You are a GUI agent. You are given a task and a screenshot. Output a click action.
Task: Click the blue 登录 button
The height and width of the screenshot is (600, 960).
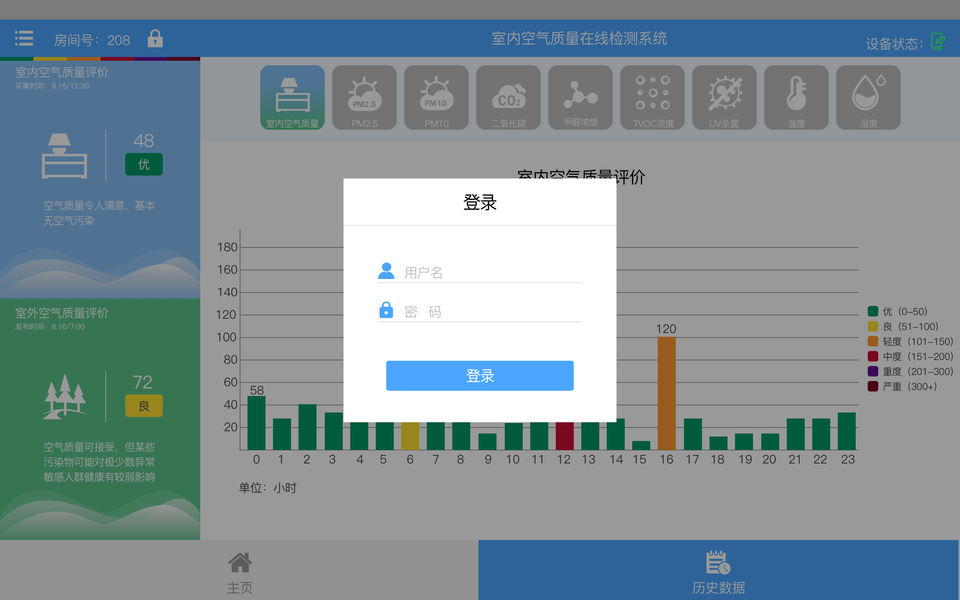[479, 375]
